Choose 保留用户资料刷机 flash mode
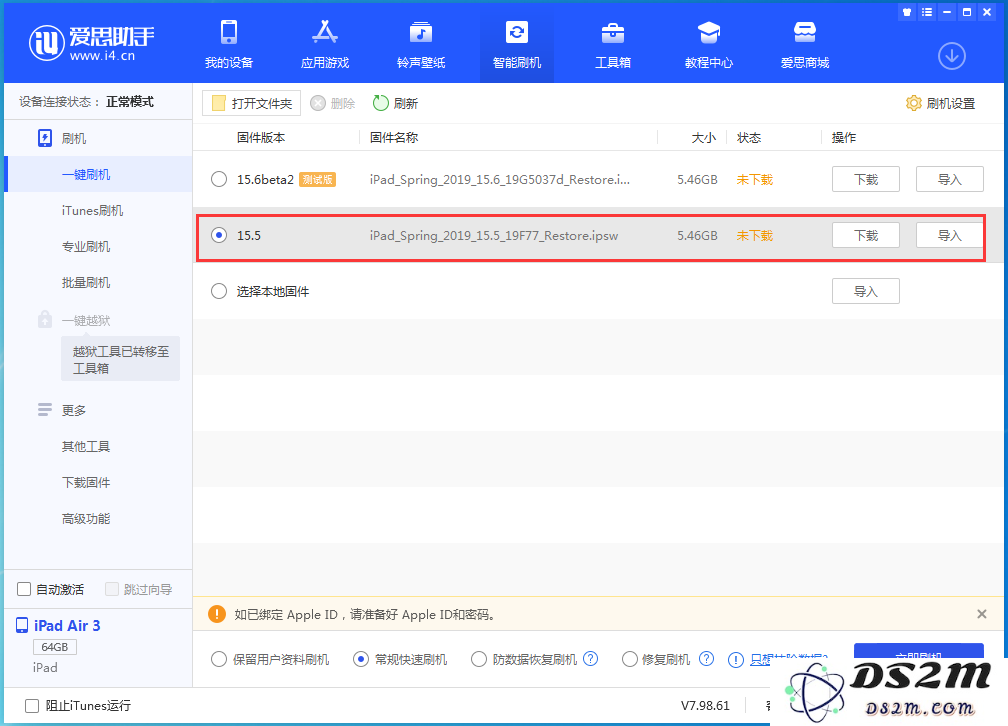 pyautogui.click(x=219, y=659)
